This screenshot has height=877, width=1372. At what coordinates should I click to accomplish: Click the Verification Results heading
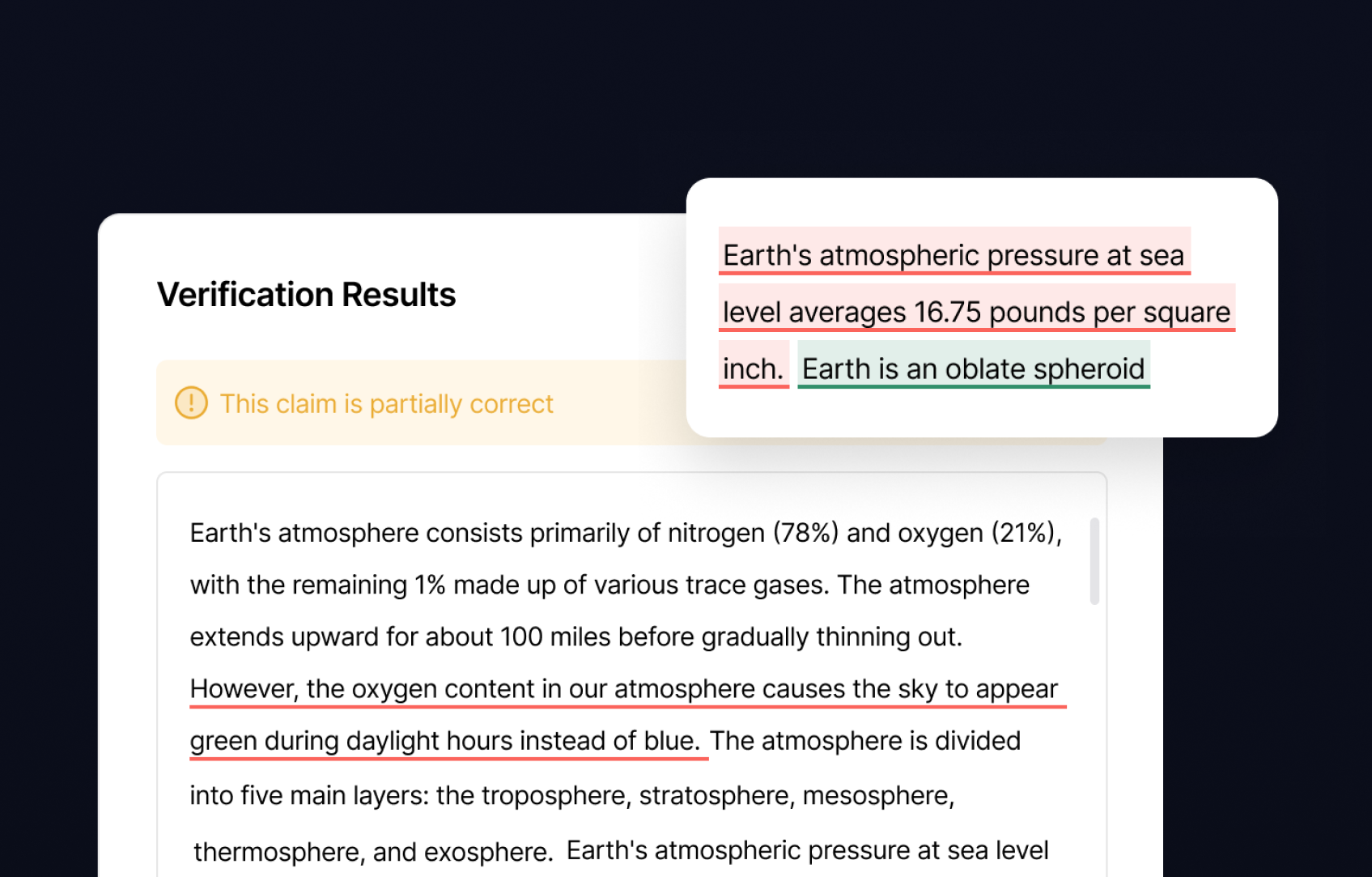pyautogui.click(x=306, y=295)
